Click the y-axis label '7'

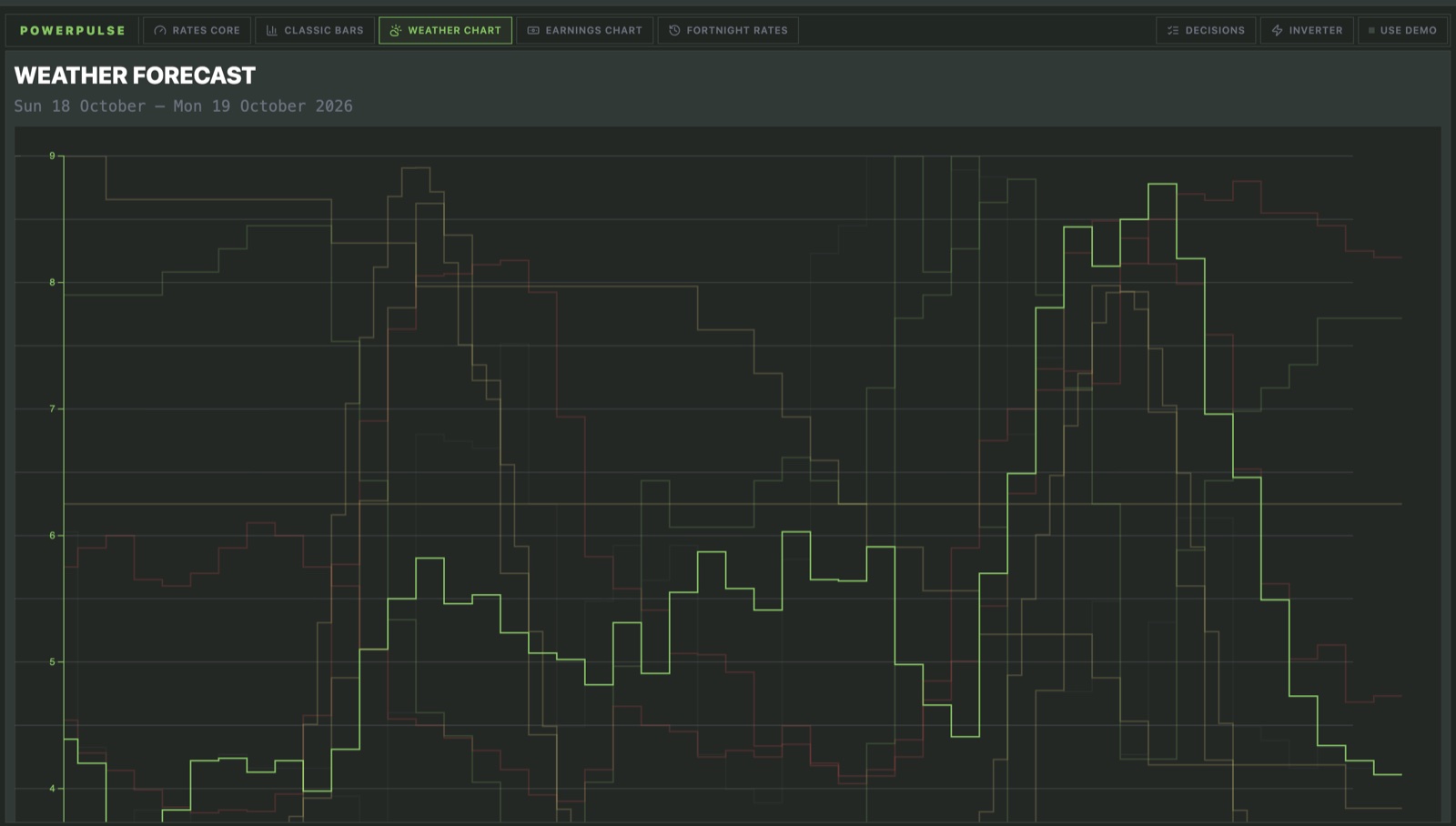point(52,409)
